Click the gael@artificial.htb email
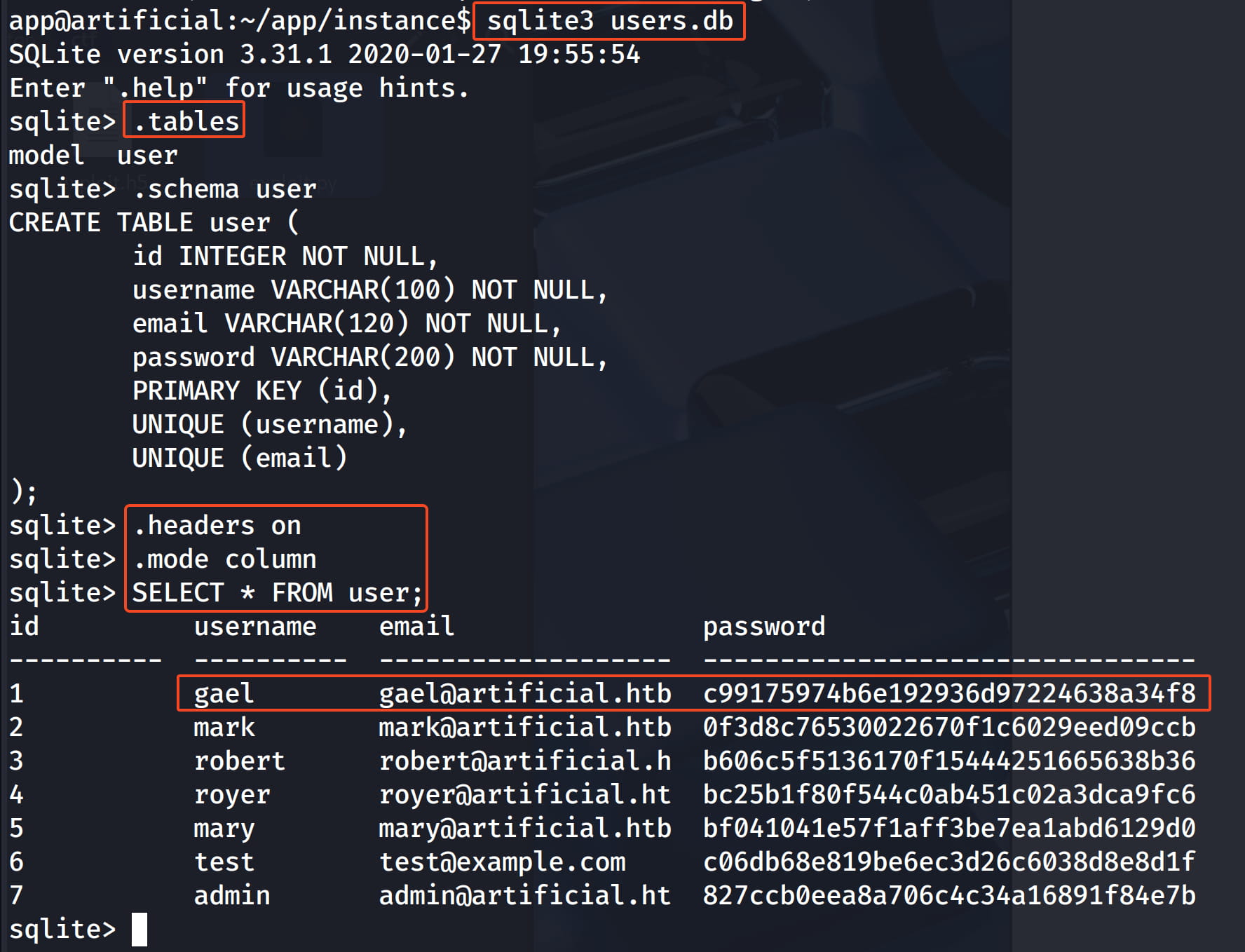Viewport: 1245px width, 952px height. click(525, 693)
